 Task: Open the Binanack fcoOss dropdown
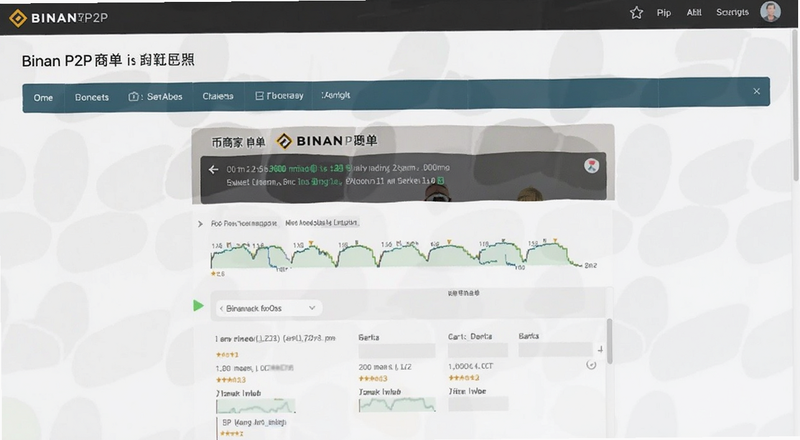(x=268, y=308)
